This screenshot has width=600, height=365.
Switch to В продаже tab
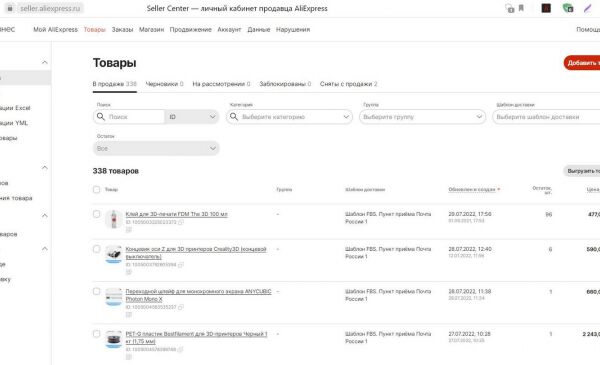[x=114, y=84]
